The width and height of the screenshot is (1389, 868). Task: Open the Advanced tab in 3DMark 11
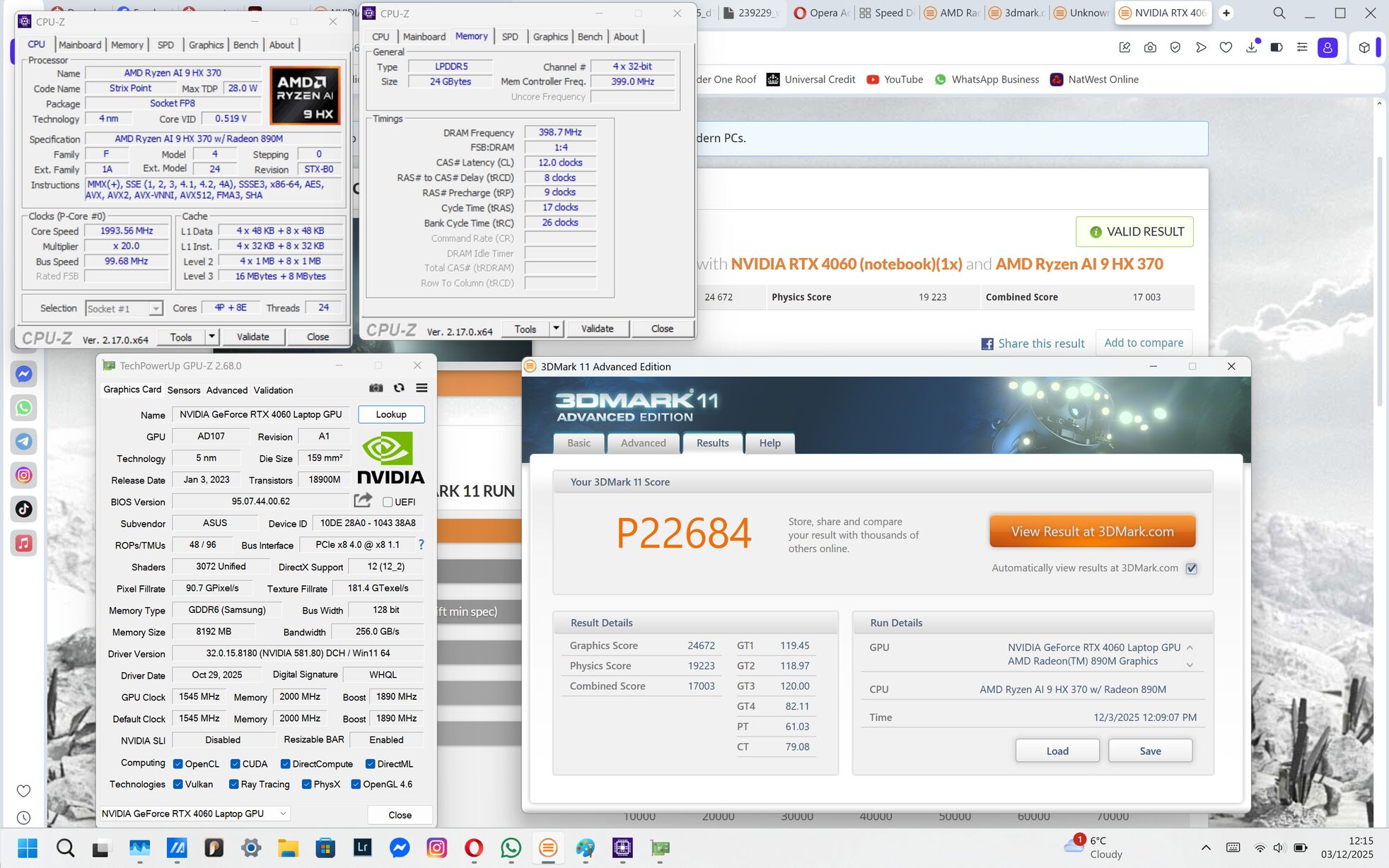click(643, 443)
